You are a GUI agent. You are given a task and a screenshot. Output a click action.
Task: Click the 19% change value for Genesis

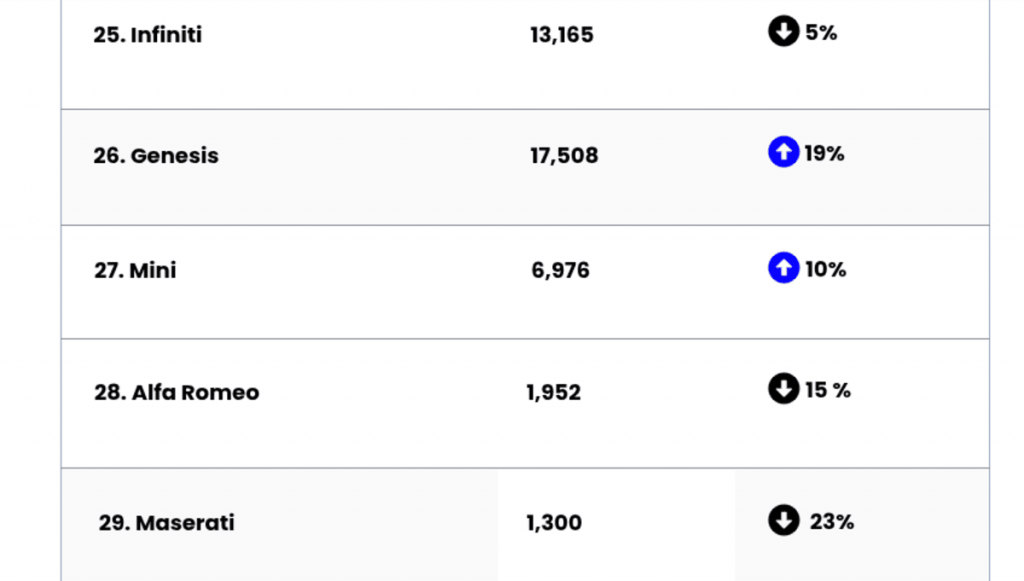coord(824,154)
